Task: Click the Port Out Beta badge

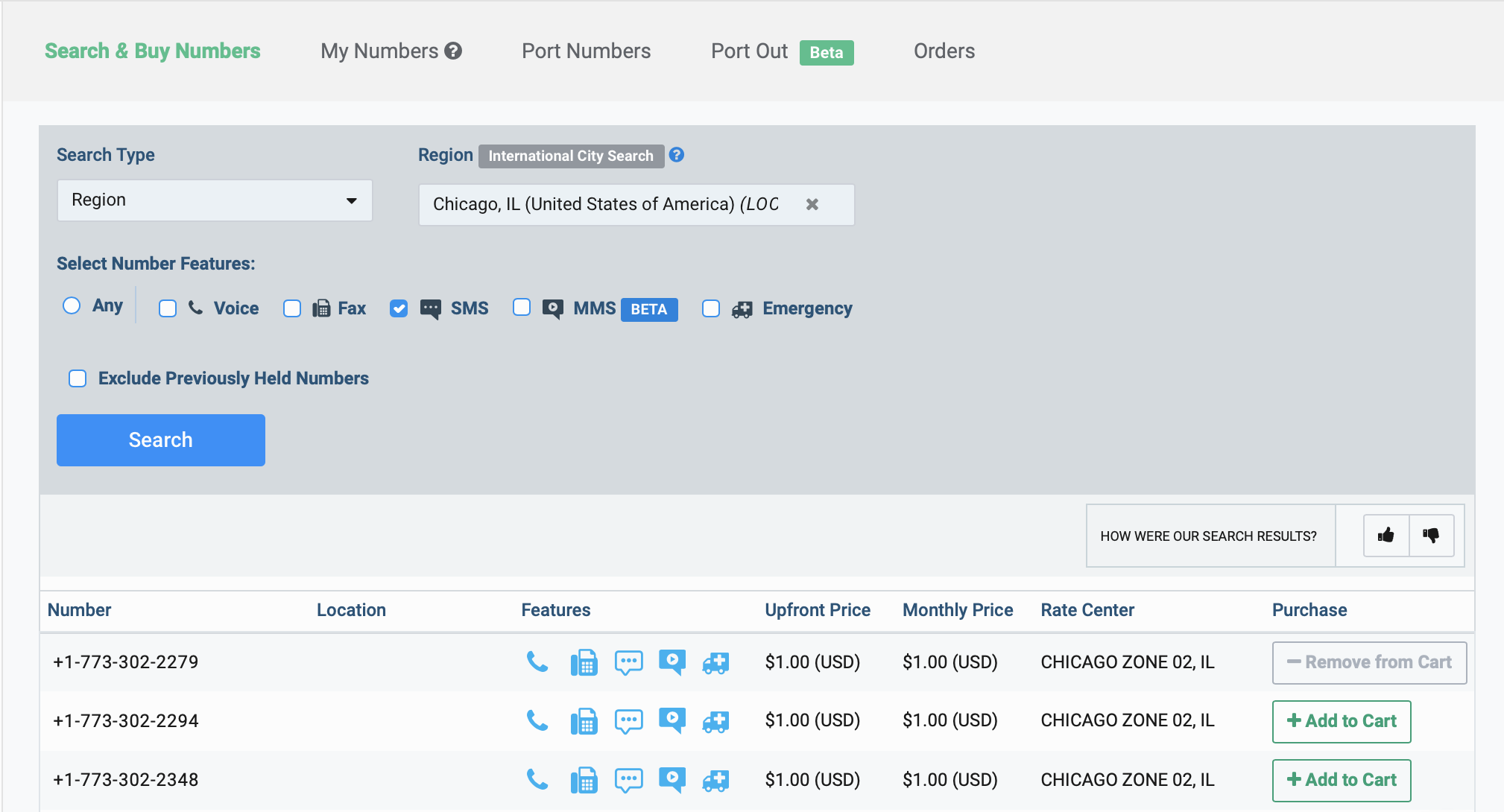Action: tap(827, 52)
